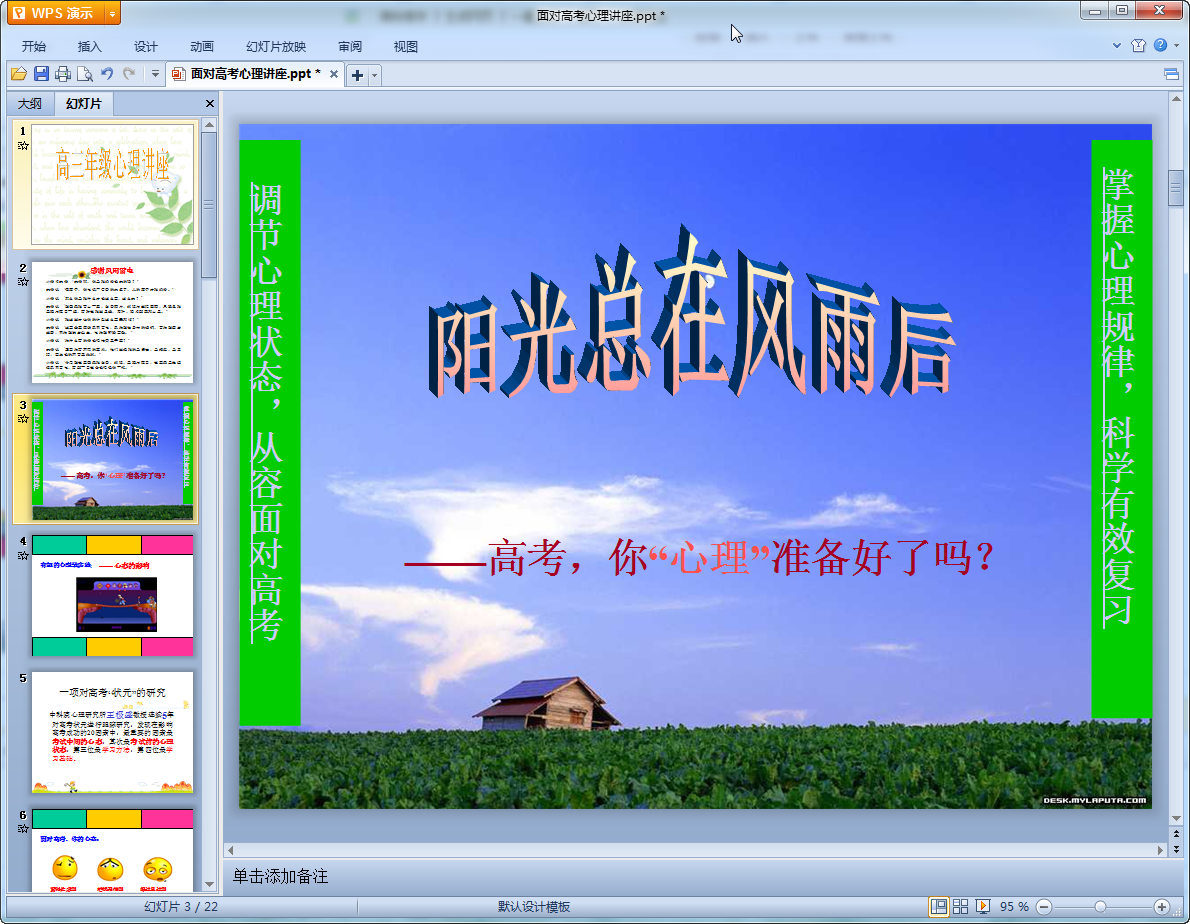
Task: Expand the dropdown arrow beside WPS 演示
Action: pyautogui.click(x=112, y=13)
